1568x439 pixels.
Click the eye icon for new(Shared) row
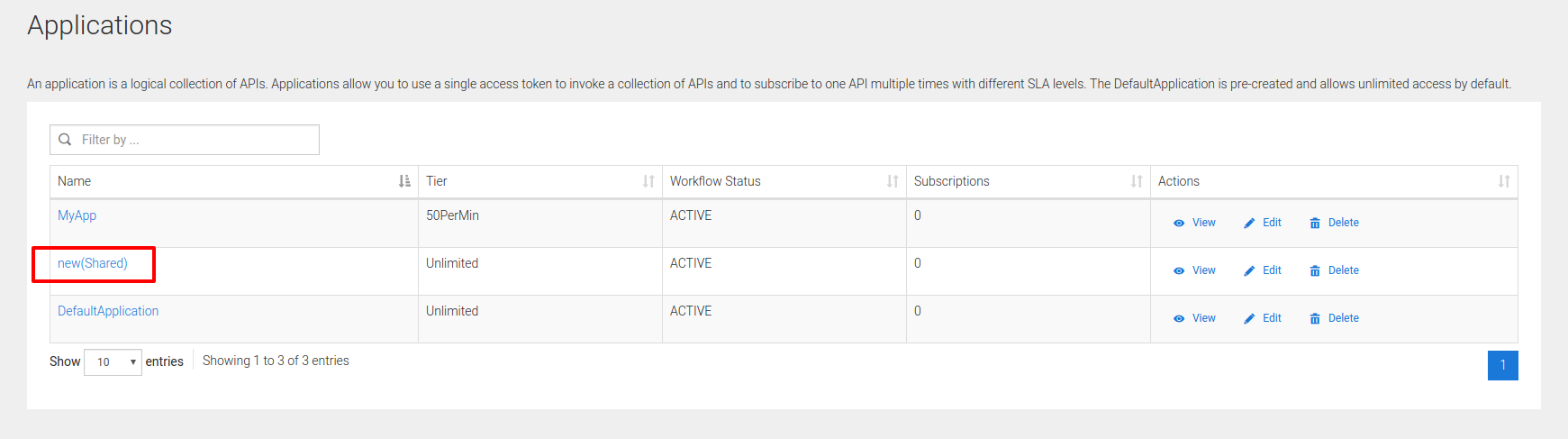tap(1179, 271)
